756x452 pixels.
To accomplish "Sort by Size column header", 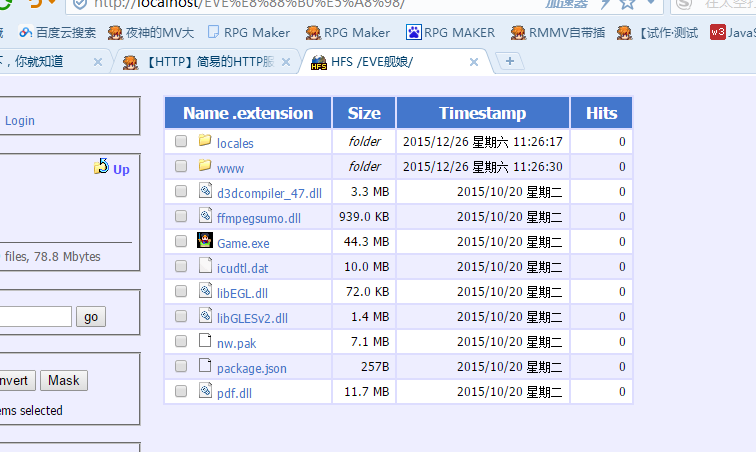I will coord(364,113).
